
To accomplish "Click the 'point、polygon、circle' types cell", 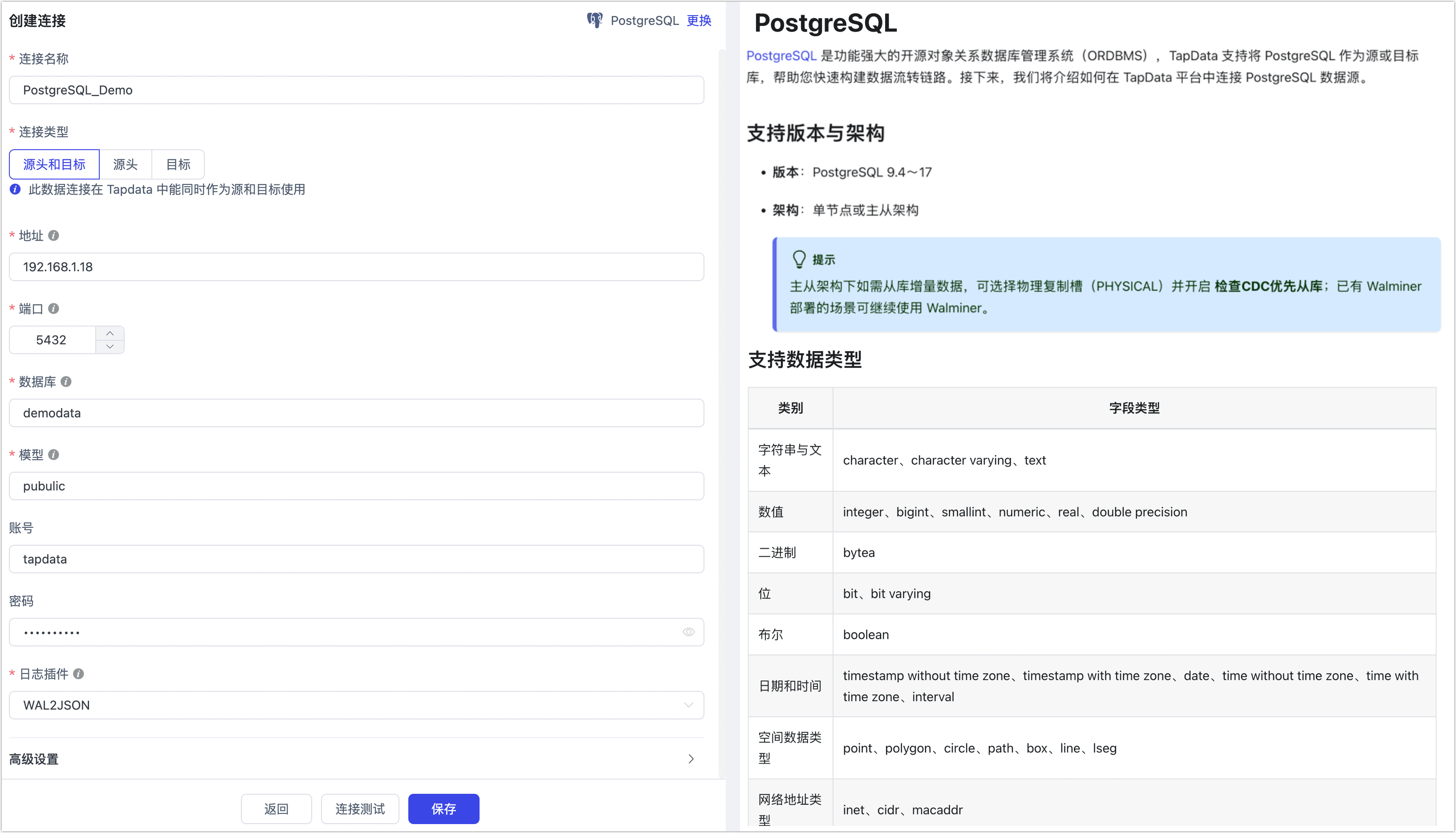I will click(x=1135, y=748).
